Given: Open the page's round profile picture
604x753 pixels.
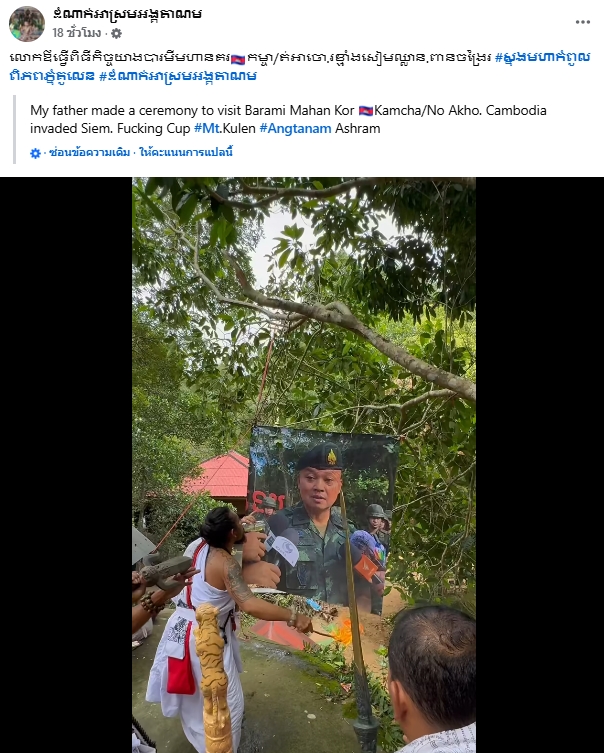Looking at the screenshot, I should (27, 24).
